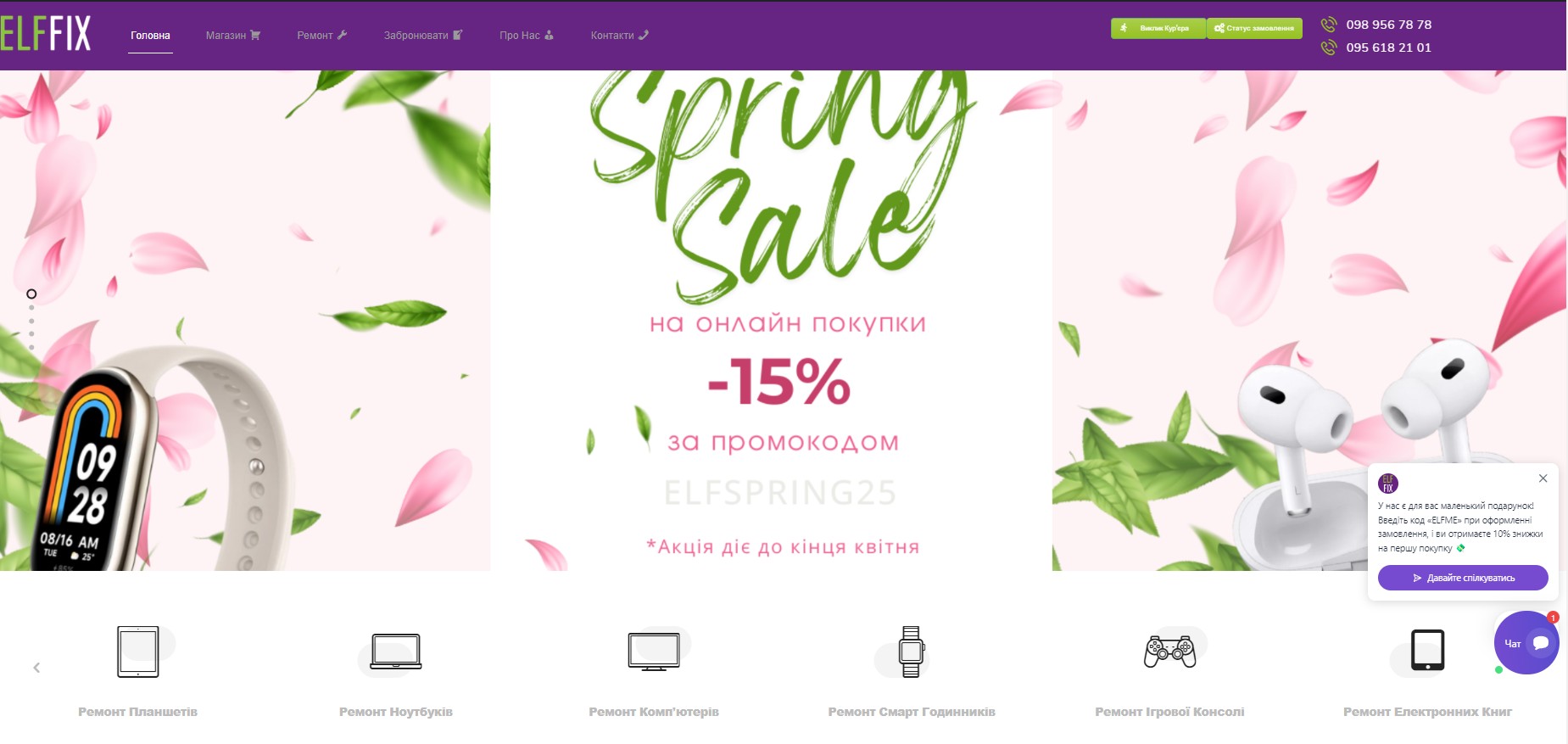Click the Давайте спілкуватись button
Screen dimensions: 1568x744
point(1463,578)
